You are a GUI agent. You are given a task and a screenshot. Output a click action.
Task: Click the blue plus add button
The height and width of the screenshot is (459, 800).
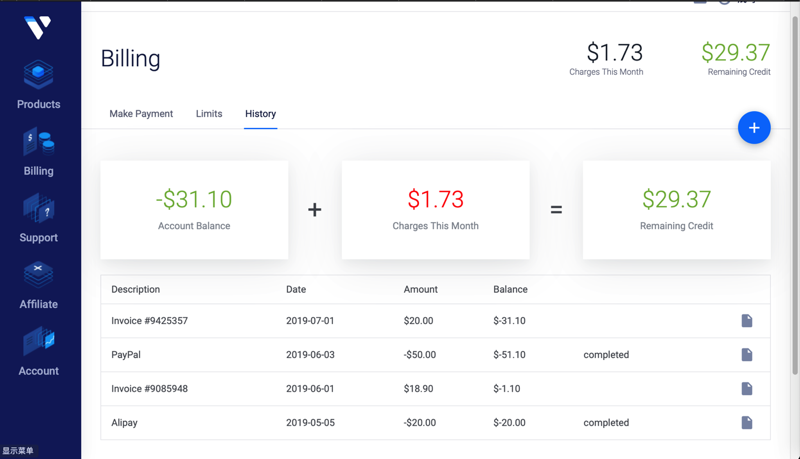754,128
